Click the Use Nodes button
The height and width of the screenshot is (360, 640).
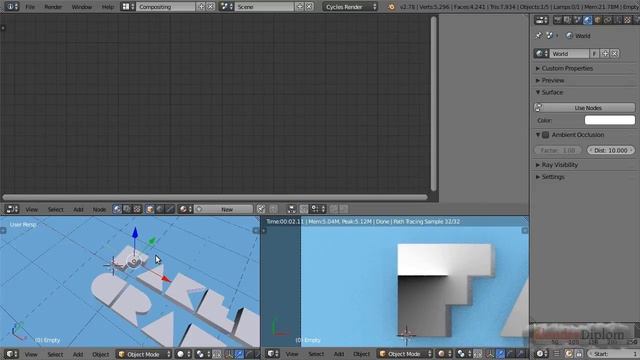point(584,108)
